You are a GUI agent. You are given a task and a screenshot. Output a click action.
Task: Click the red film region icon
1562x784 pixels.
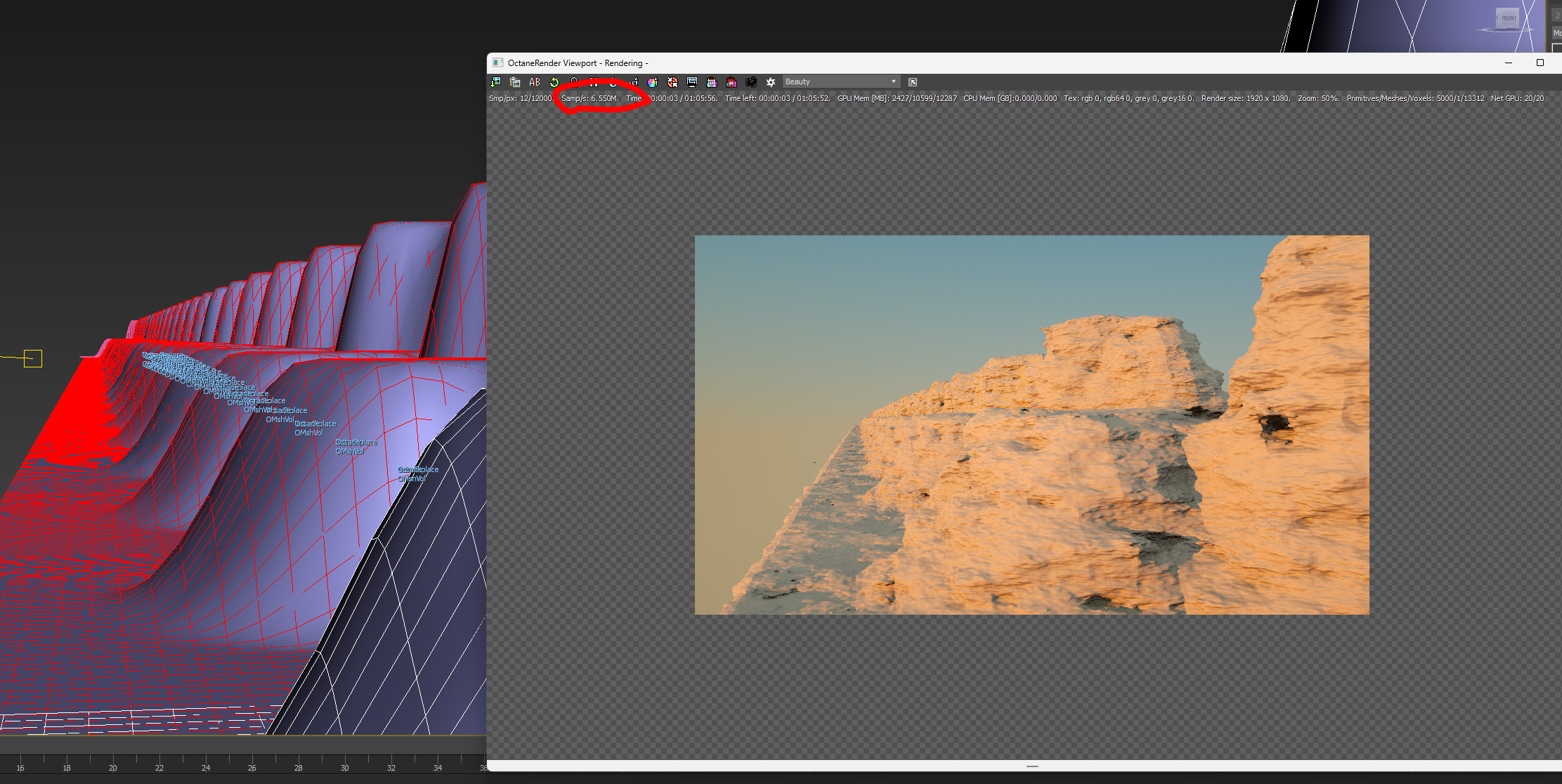(x=731, y=82)
